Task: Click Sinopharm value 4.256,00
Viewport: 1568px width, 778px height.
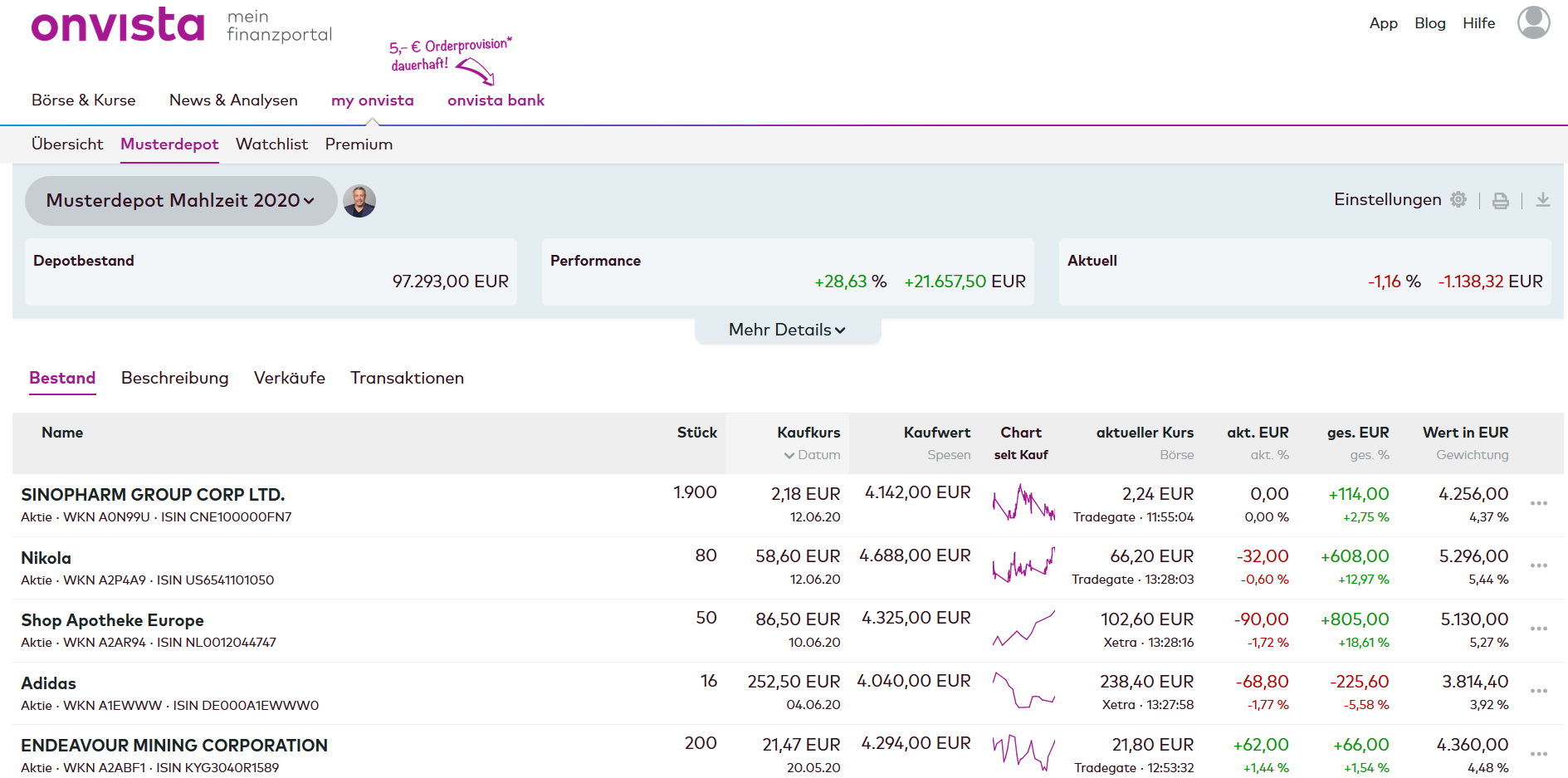Action: (1473, 494)
